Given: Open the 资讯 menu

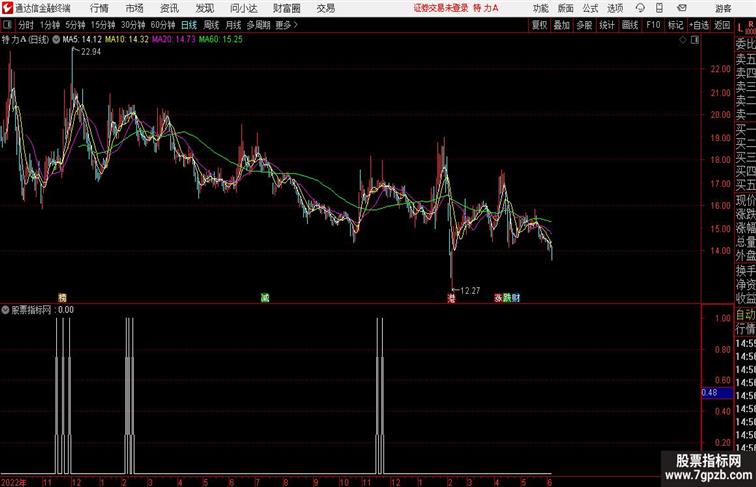Looking at the screenshot, I should click(x=169, y=8).
